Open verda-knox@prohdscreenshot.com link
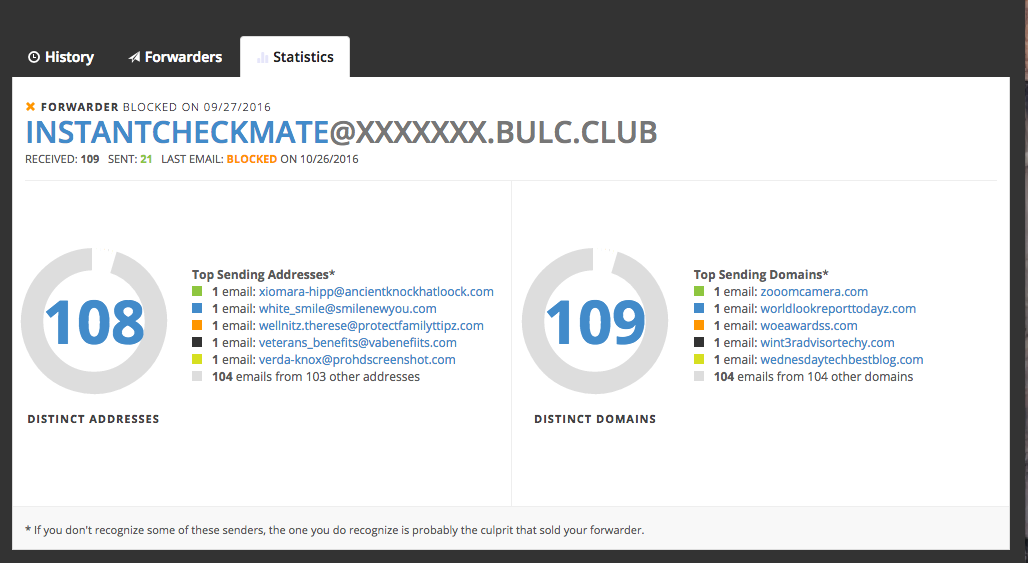 pyautogui.click(x=357, y=360)
